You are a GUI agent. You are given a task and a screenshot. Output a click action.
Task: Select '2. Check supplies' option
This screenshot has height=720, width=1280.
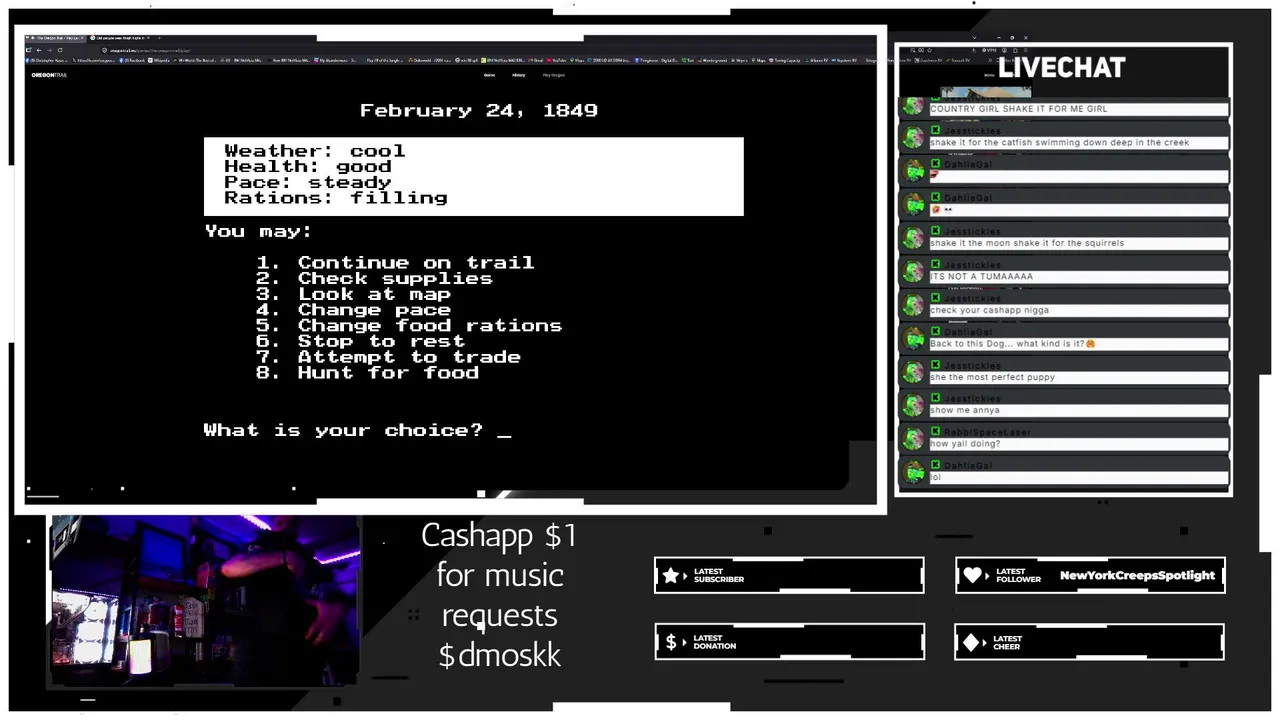pos(374,279)
